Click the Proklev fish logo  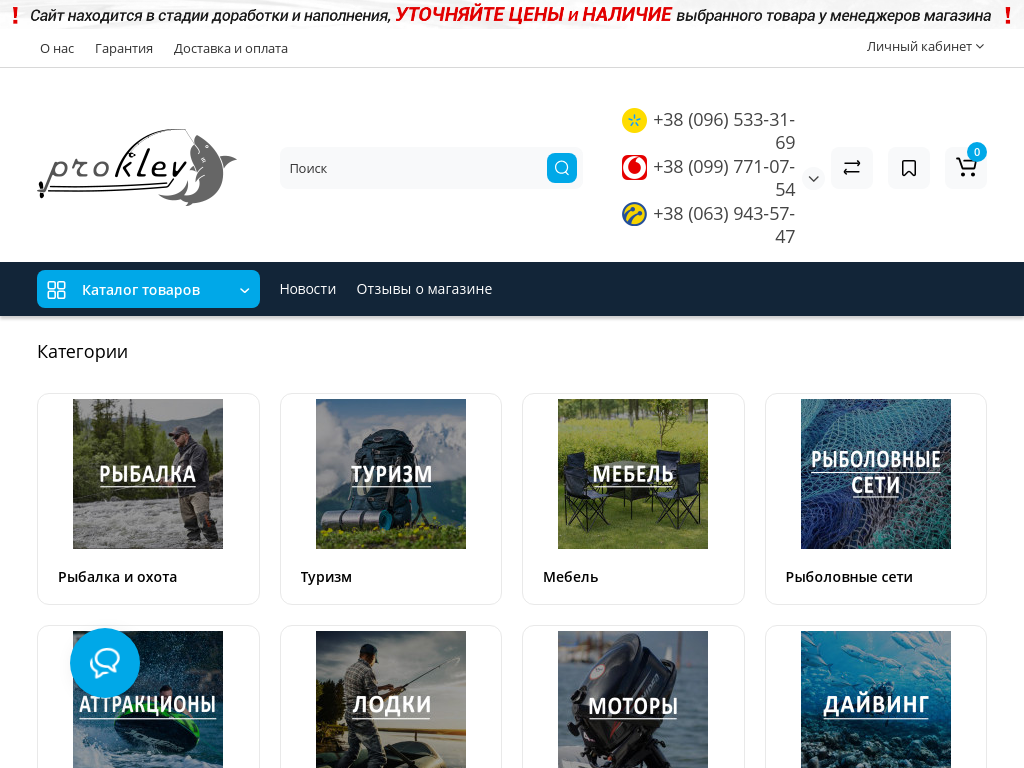pos(137,167)
